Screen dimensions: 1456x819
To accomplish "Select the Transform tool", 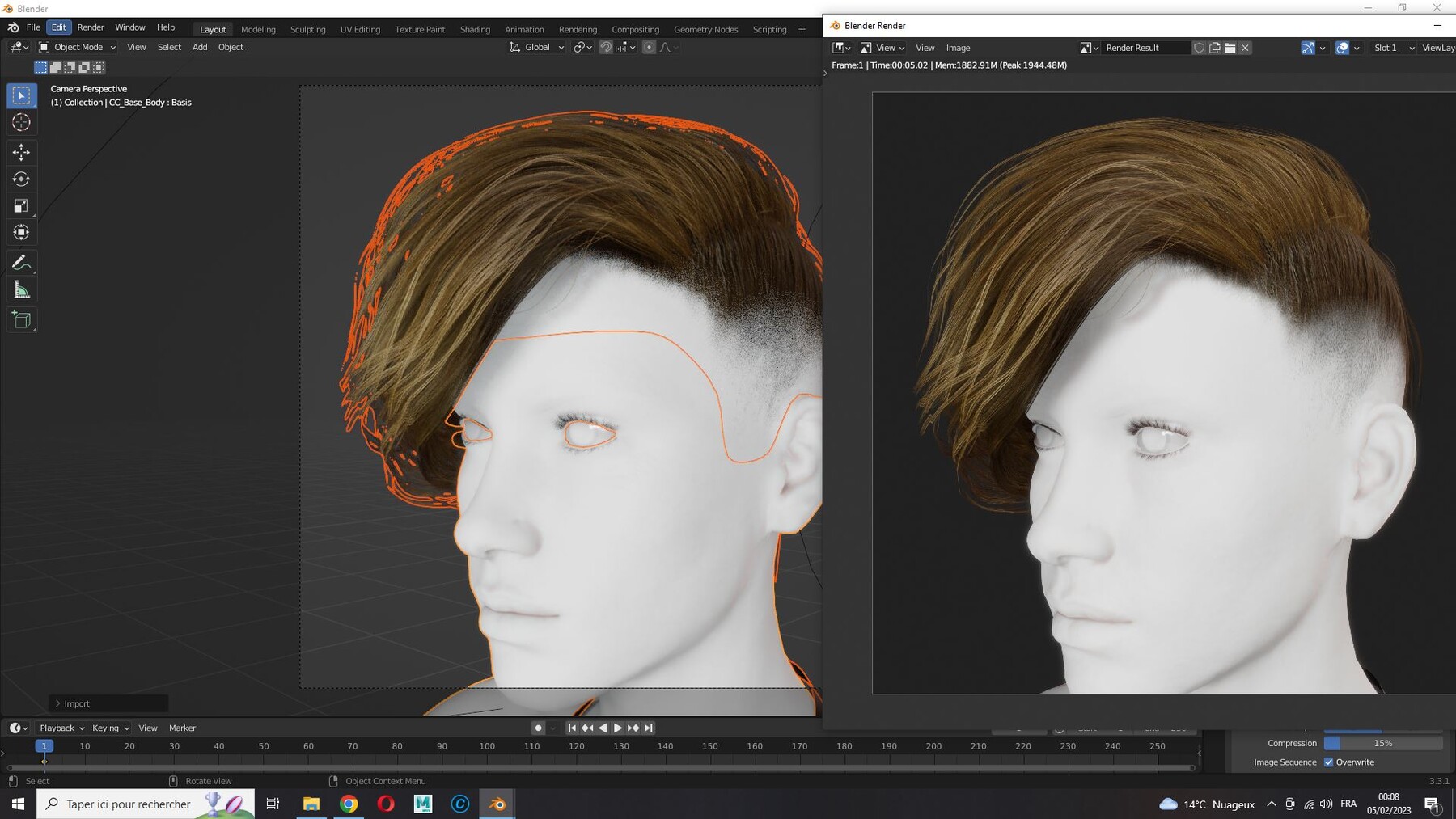I will [x=21, y=233].
